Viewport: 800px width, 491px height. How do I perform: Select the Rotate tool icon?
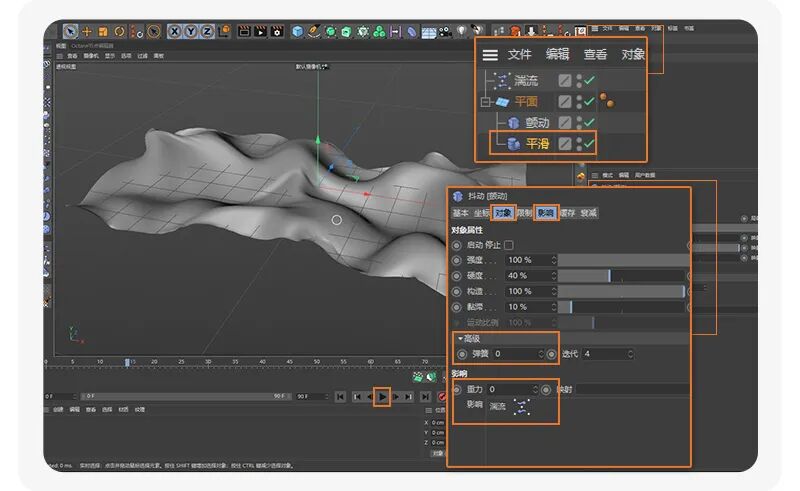tap(119, 32)
